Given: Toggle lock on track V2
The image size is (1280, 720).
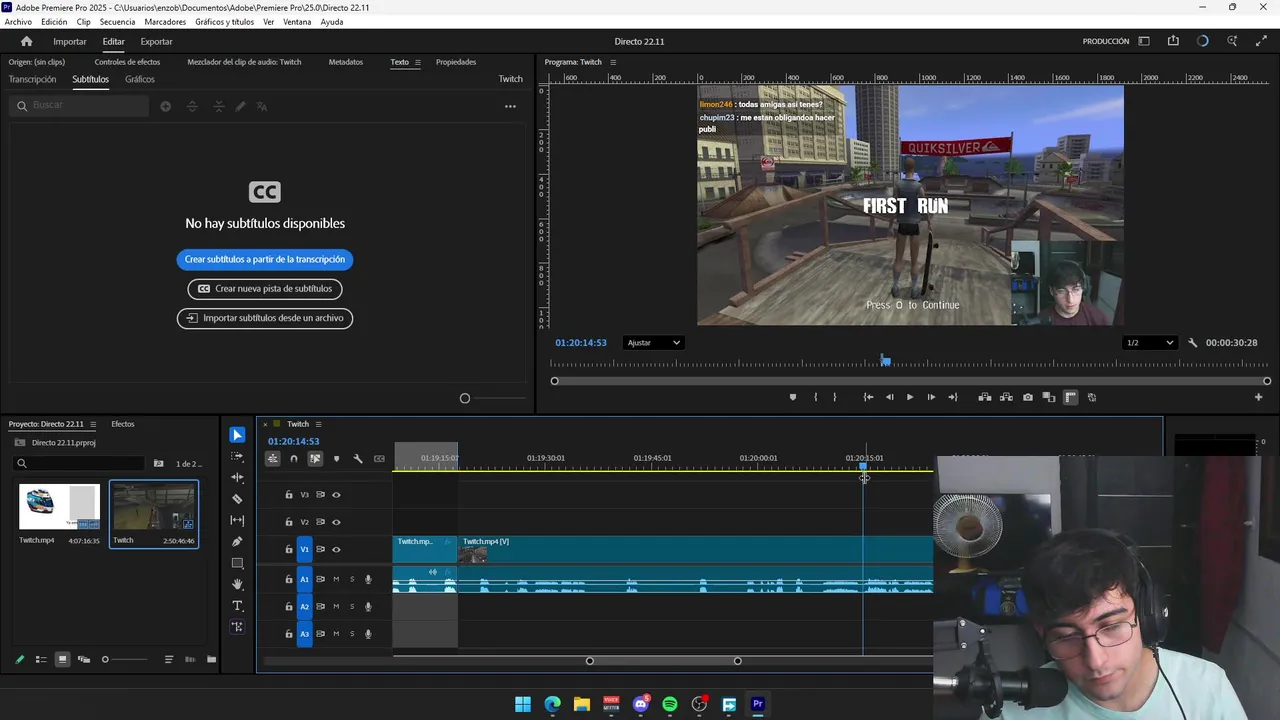Looking at the screenshot, I should pyautogui.click(x=289, y=522).
